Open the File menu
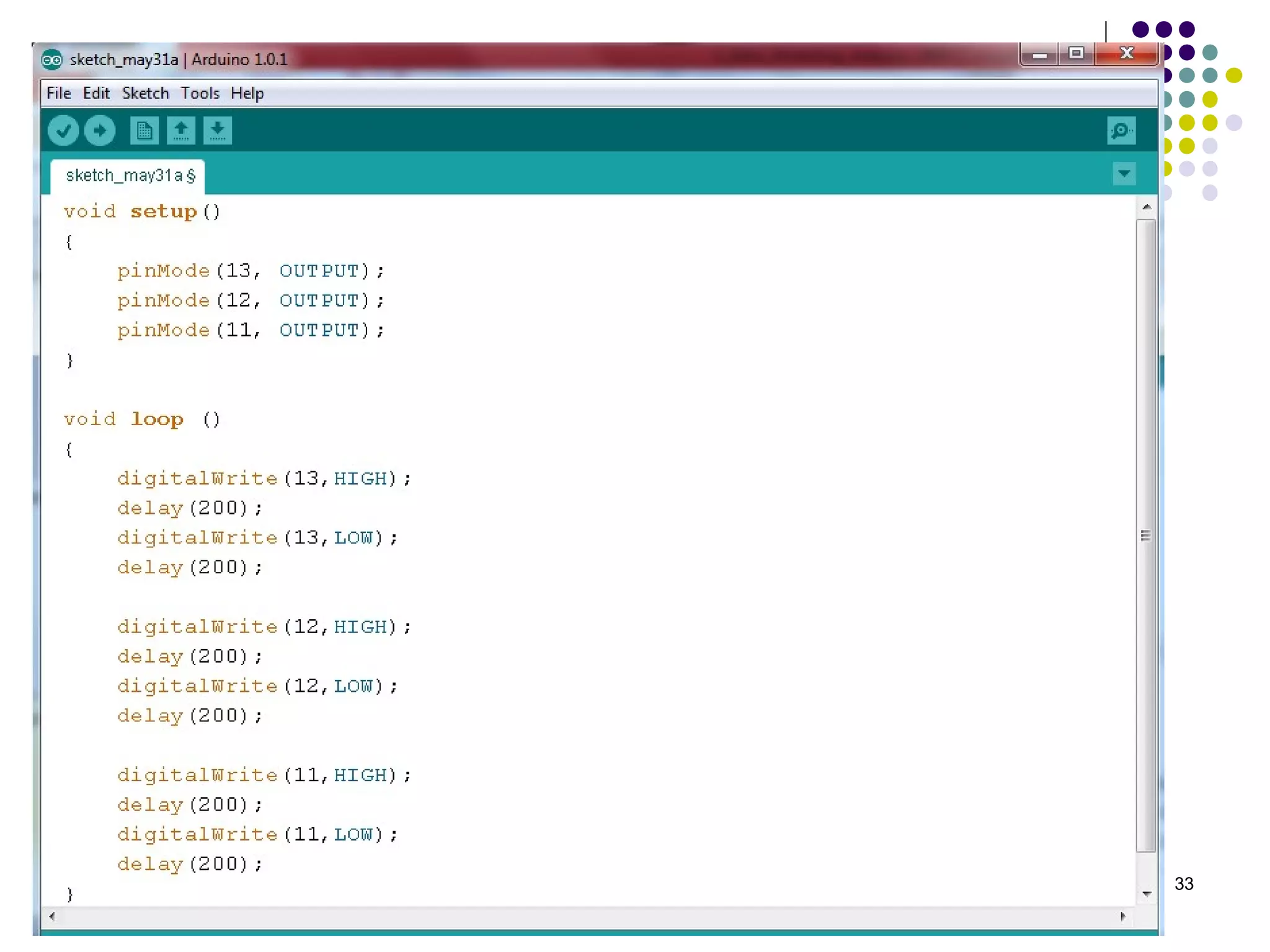 pos(59,94)
